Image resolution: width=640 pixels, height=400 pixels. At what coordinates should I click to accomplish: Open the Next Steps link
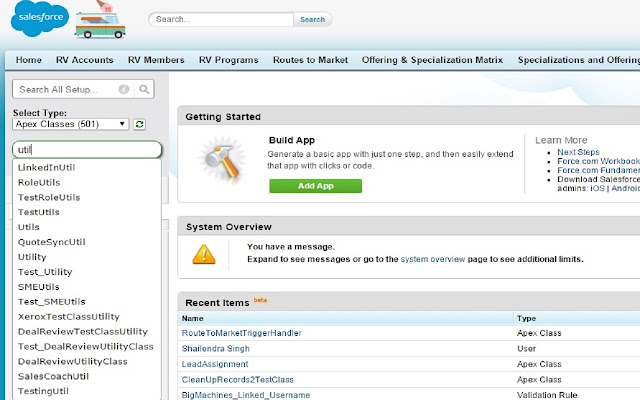pos(578,152)
